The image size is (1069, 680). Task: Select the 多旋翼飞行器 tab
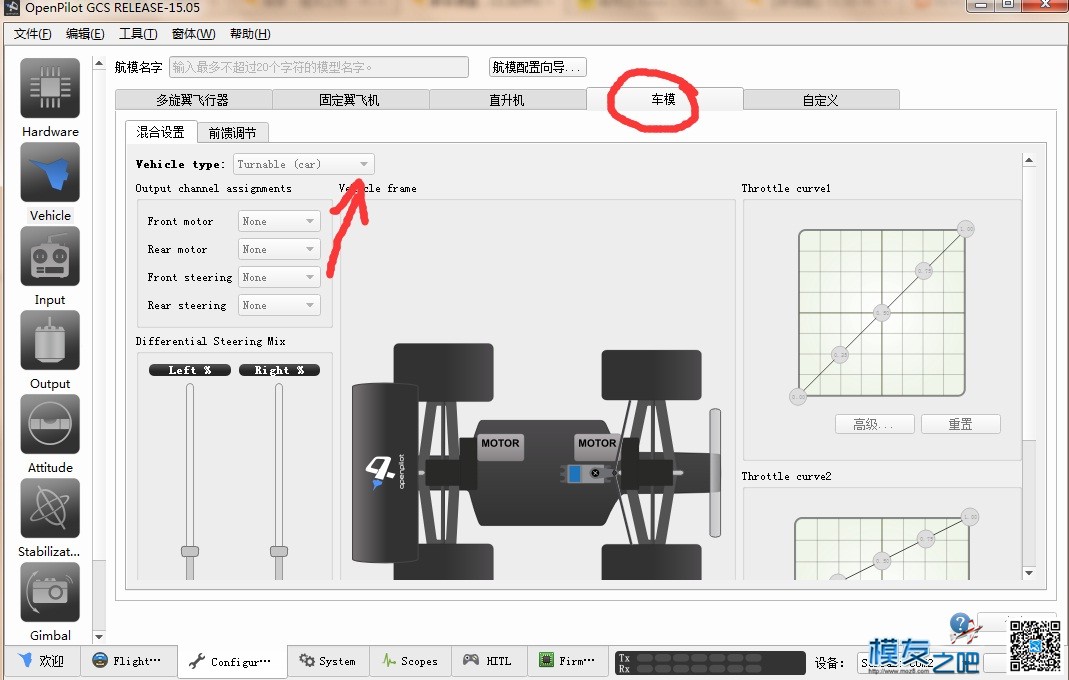193,100
